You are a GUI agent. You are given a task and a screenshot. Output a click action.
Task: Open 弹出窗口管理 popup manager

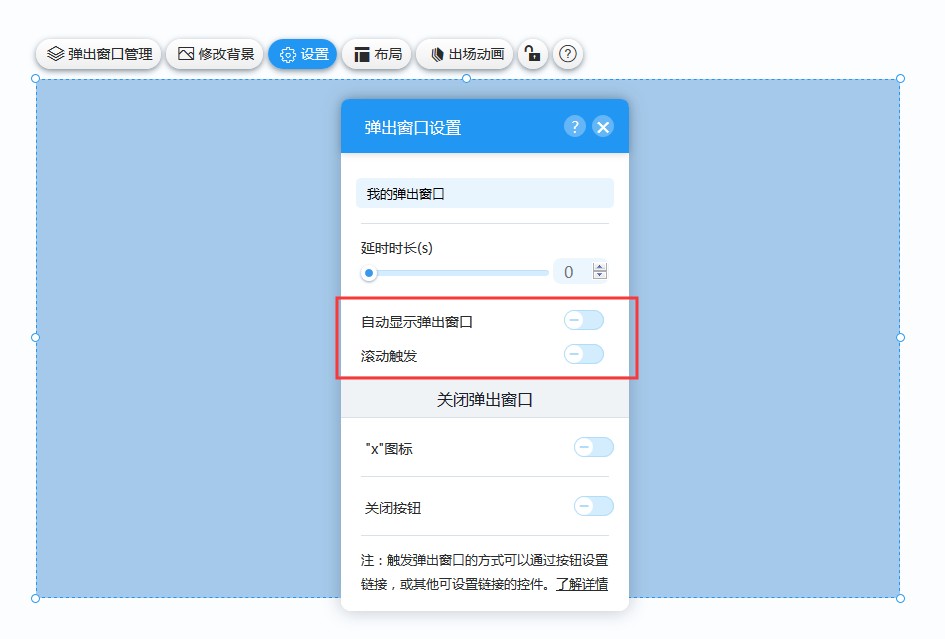99,54
